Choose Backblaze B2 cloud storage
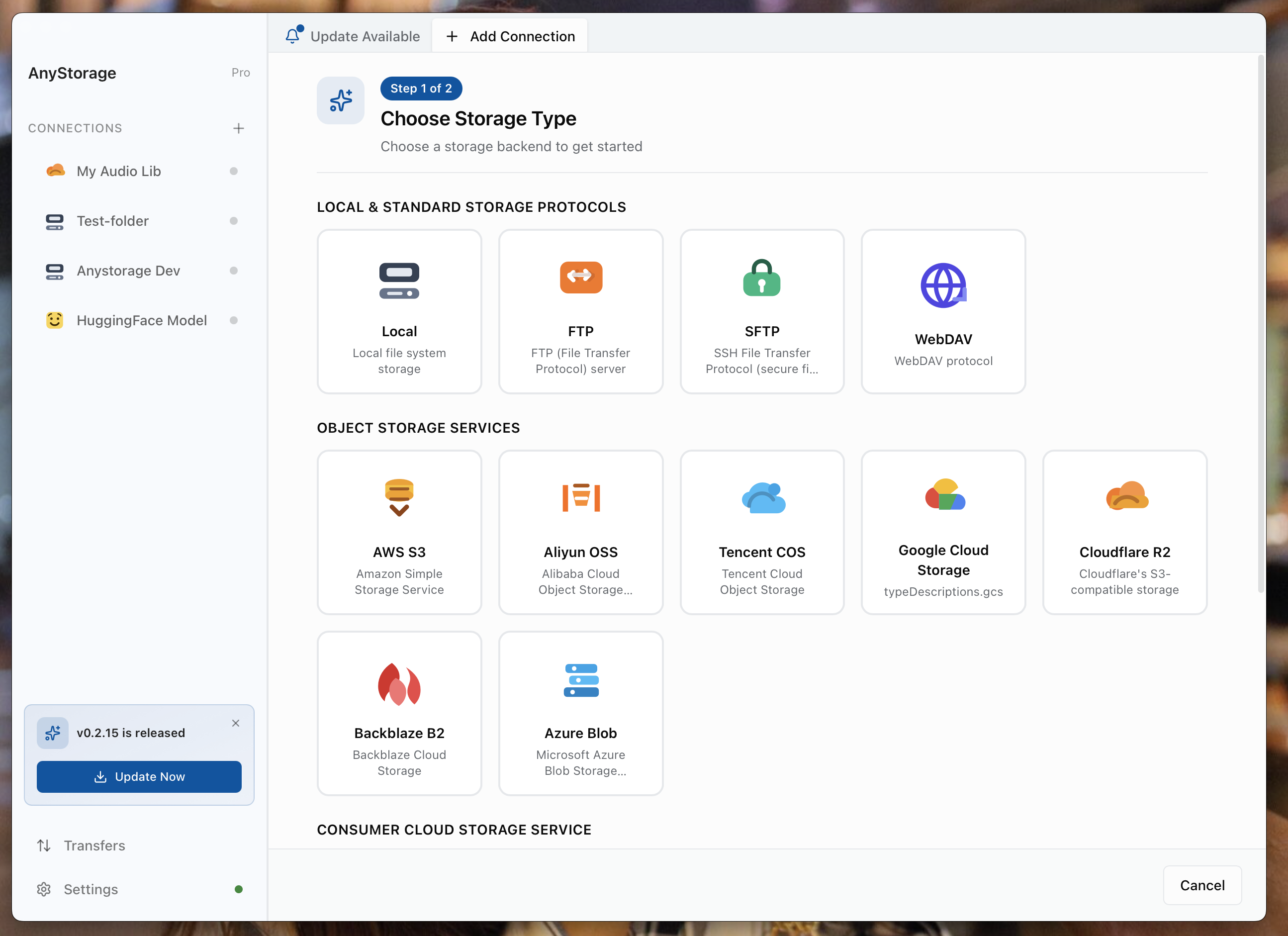 tap(399, 713)
